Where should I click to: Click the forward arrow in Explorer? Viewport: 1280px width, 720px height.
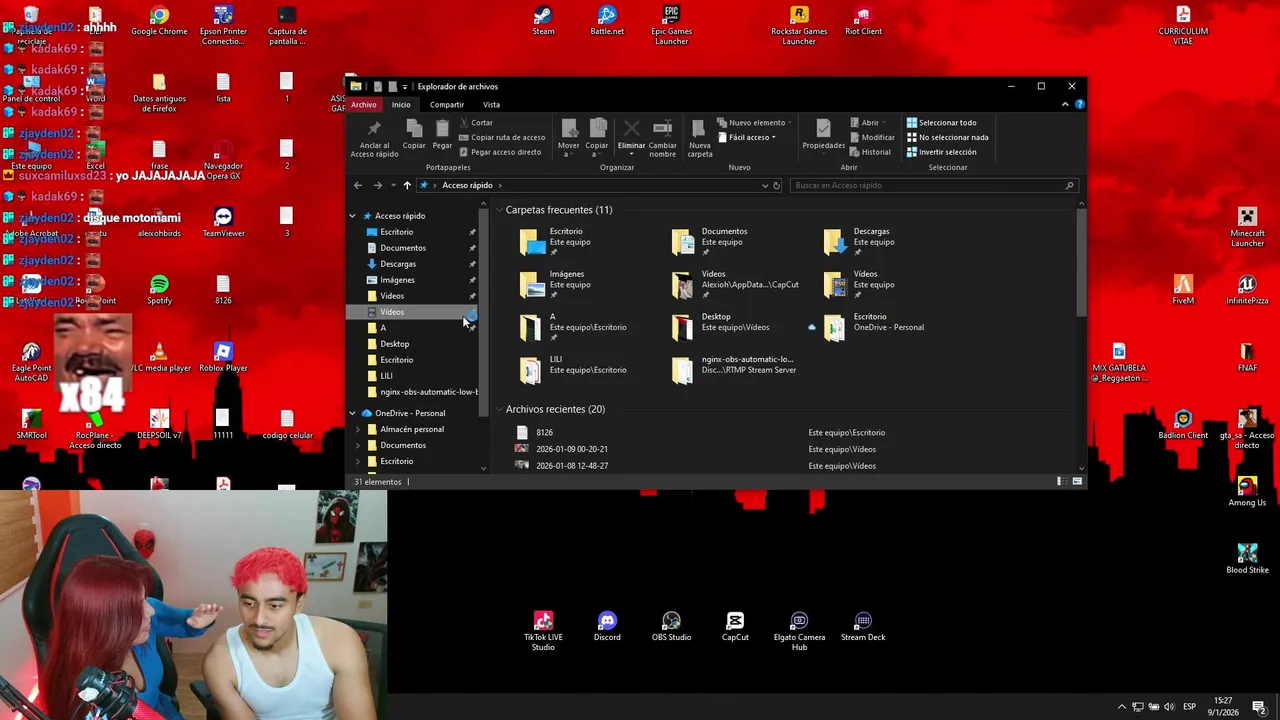click(x=377, y=185)
